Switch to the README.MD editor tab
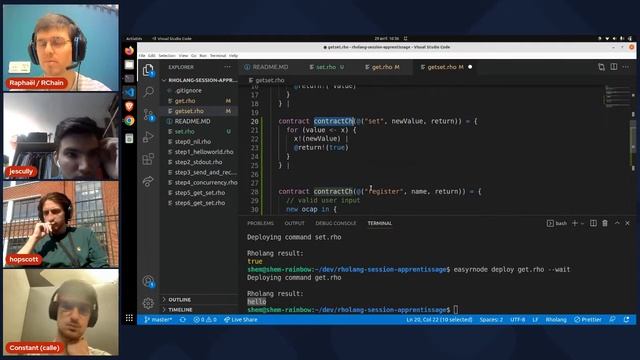Viewport: 640px width, 360px height. (266, 67)
